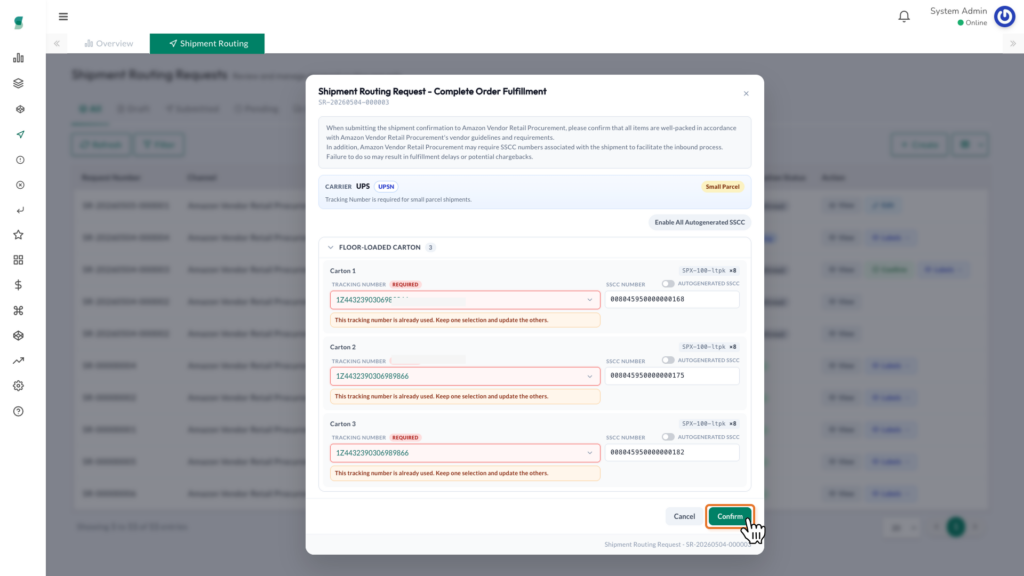Close the Shipment Routing Request dialog
1024x576 pixels.
(x=746, y=93)
